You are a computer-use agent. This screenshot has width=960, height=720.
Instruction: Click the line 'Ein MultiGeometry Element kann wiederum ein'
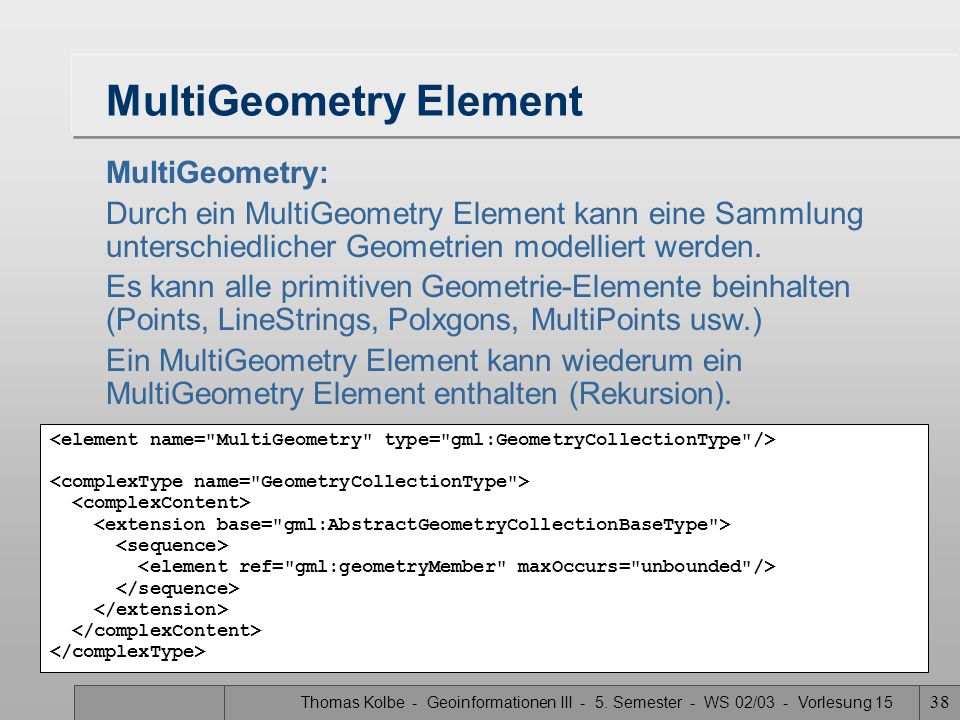click(424, 361)
